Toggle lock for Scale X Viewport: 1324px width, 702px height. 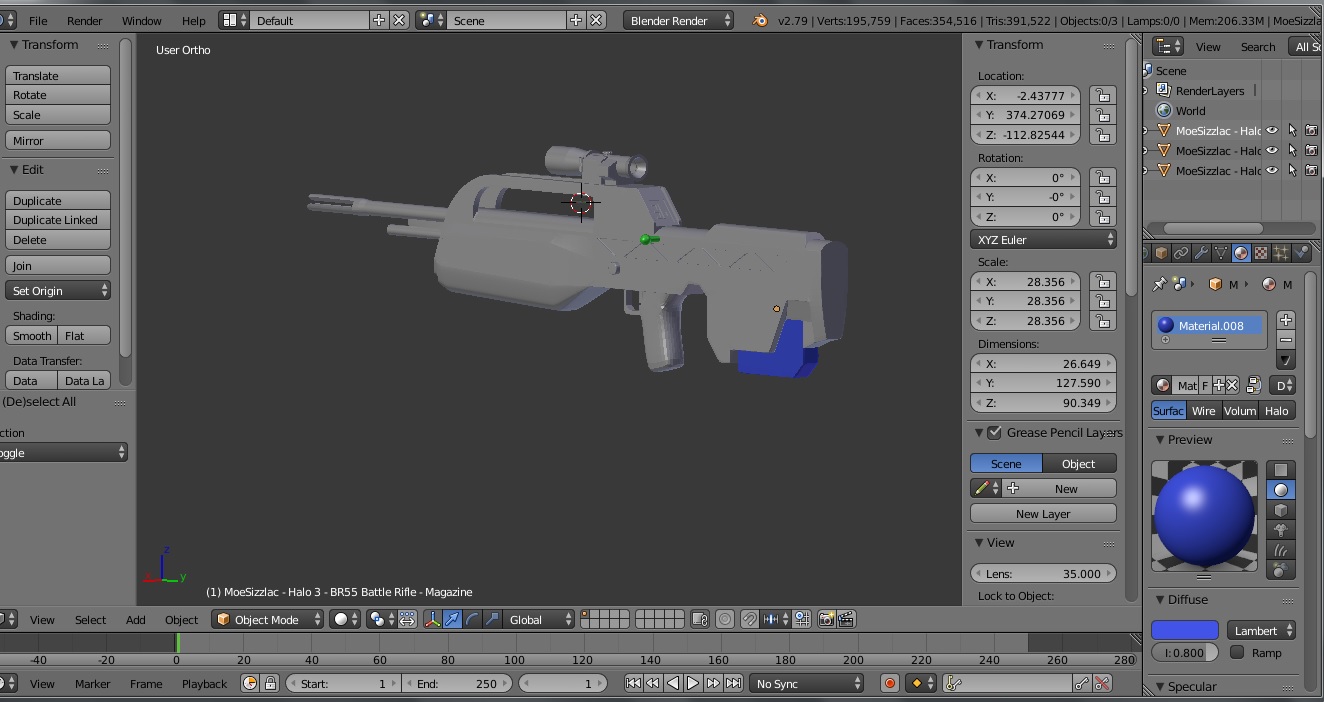(1102, 282)
